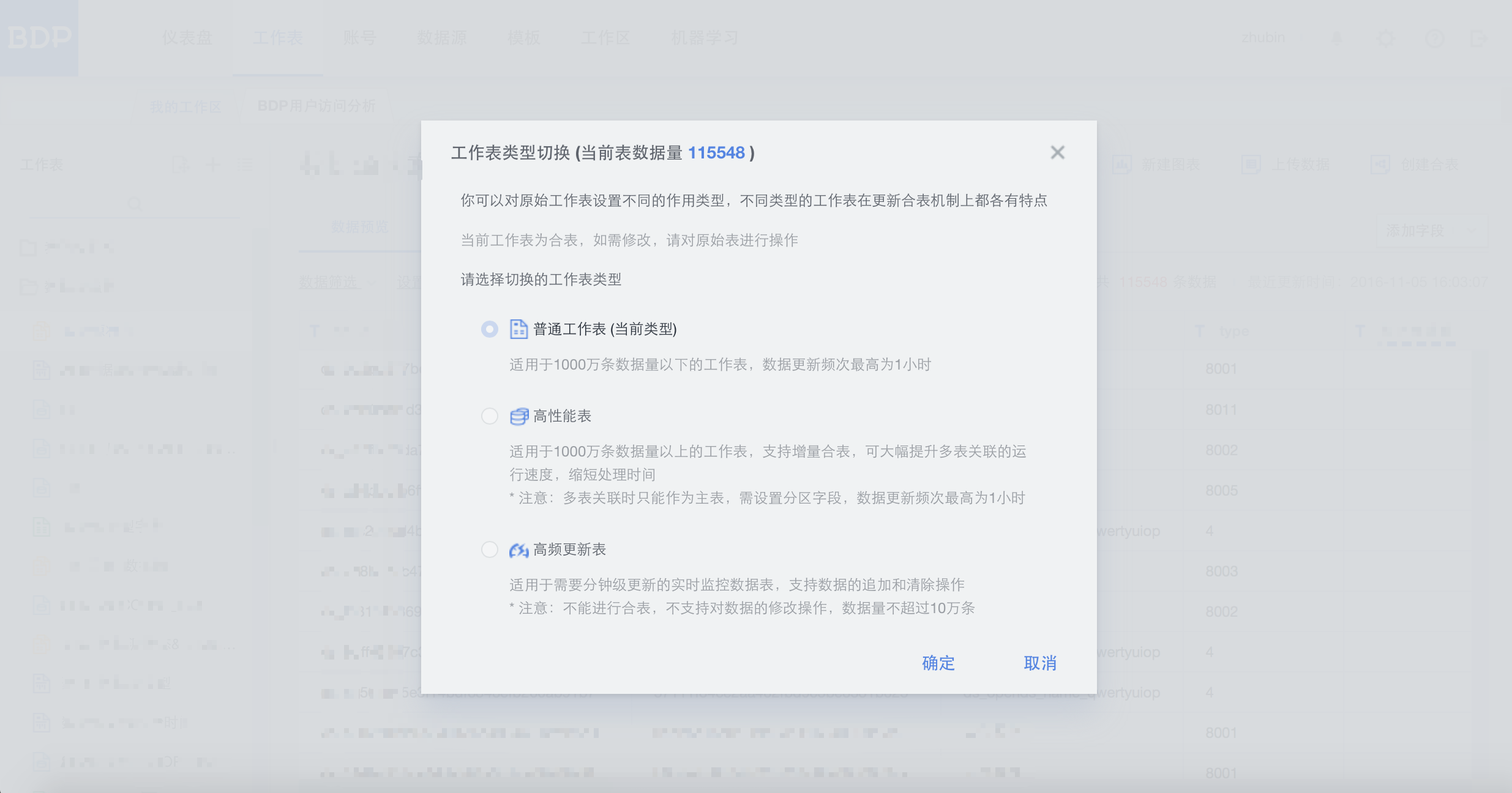Image resolution: width=1512 pixels, height=793 pixels.
Task: Click the search magnifier icon in sidebar
Action: [x=135, y=203]
